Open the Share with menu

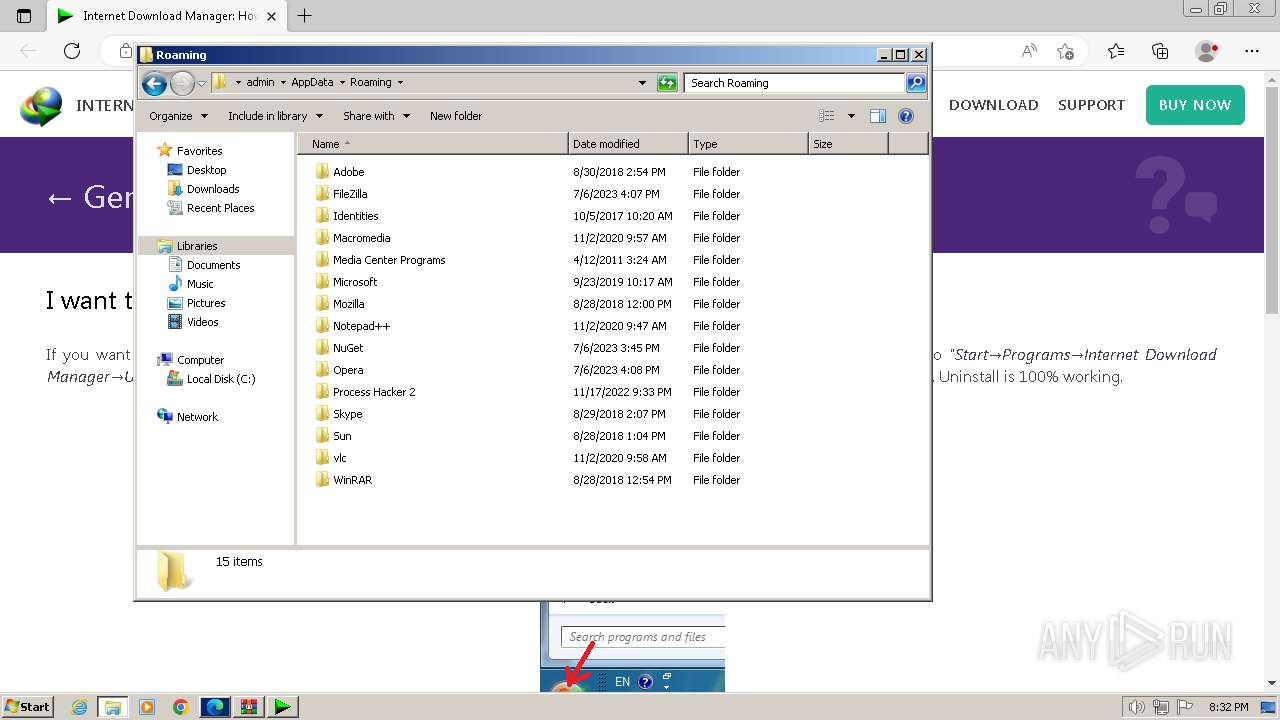[376, 116]
